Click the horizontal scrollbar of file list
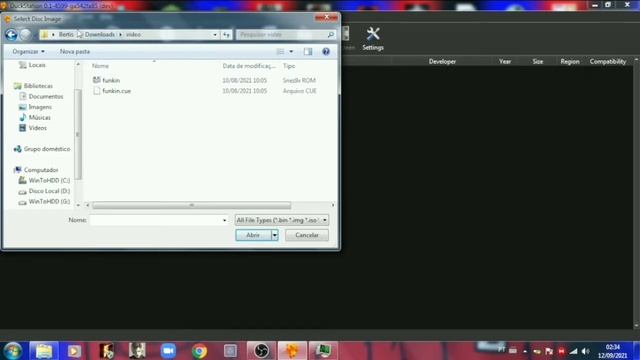This screenshot has height=360, width=640. tap(191, 205)
